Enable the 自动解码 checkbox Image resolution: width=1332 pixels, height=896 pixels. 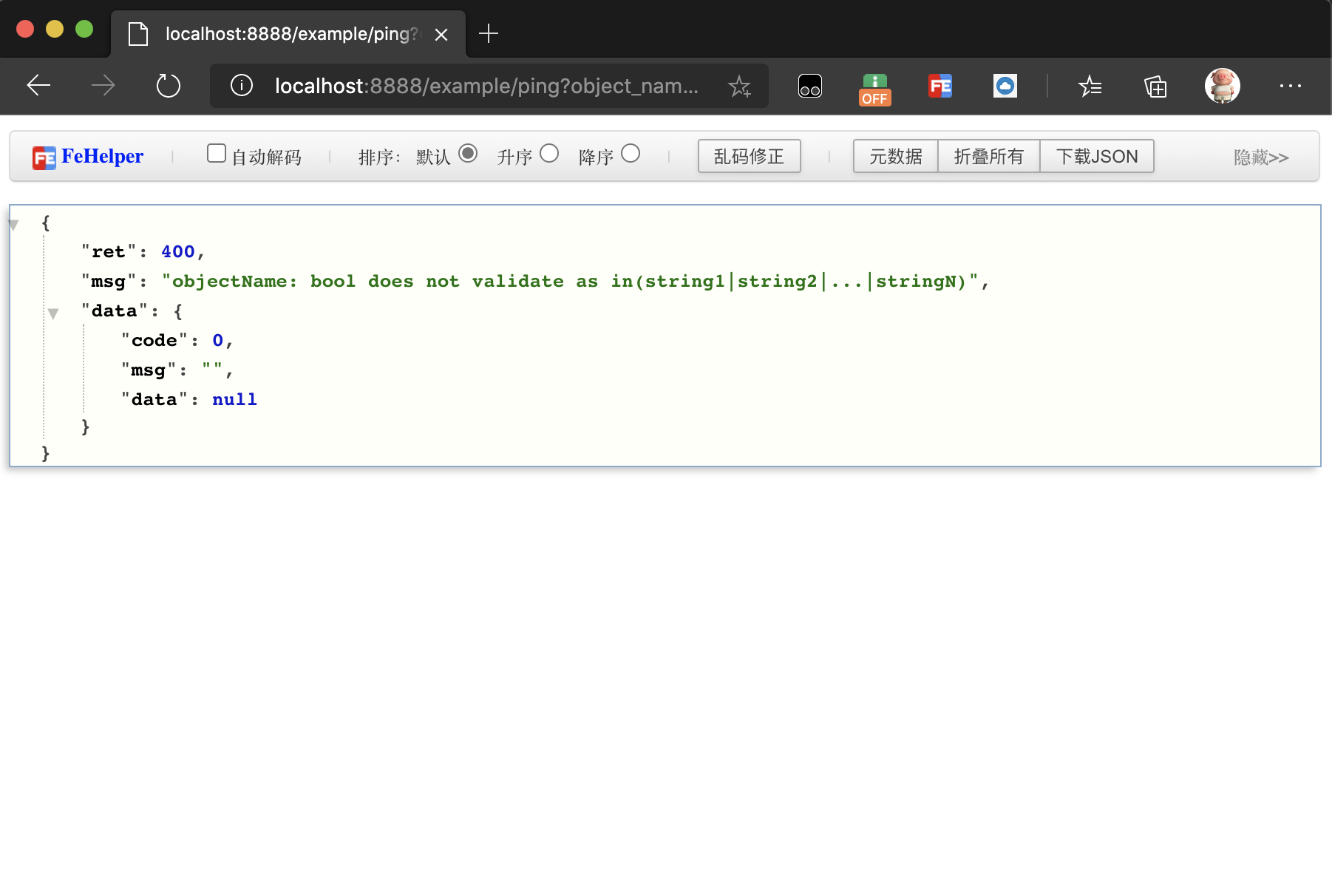tap(217, 153)
